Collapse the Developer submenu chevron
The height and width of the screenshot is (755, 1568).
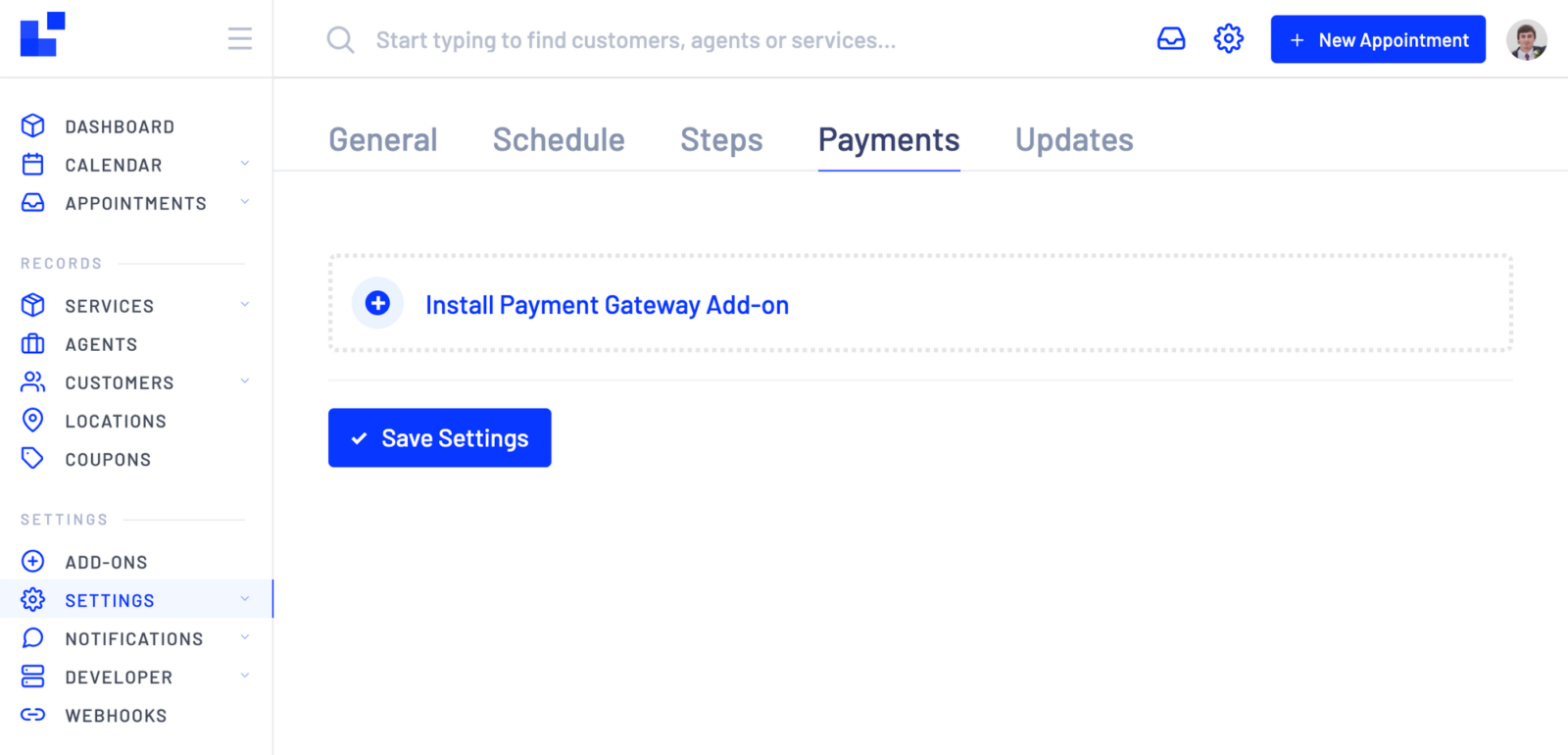pyautogui.click(x=244, y=676)
